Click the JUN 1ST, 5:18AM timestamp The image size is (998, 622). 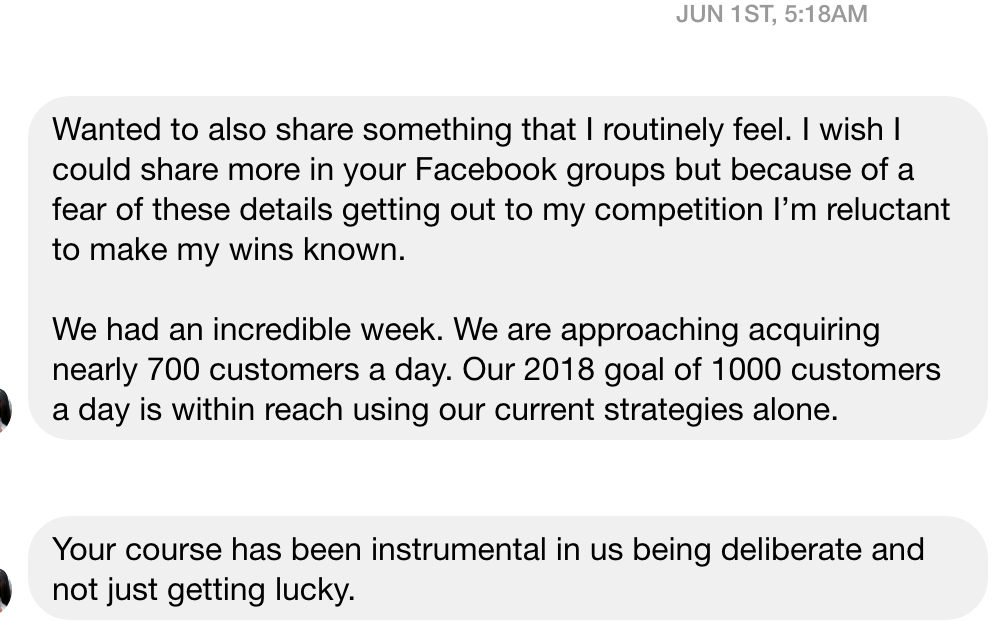click(771, 15)
